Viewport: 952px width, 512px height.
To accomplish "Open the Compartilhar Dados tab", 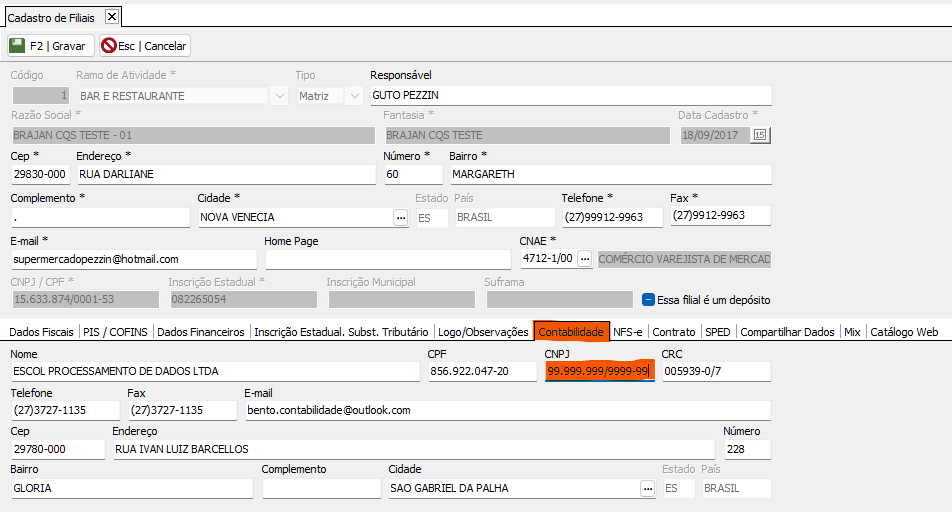I will click(787, 332).
